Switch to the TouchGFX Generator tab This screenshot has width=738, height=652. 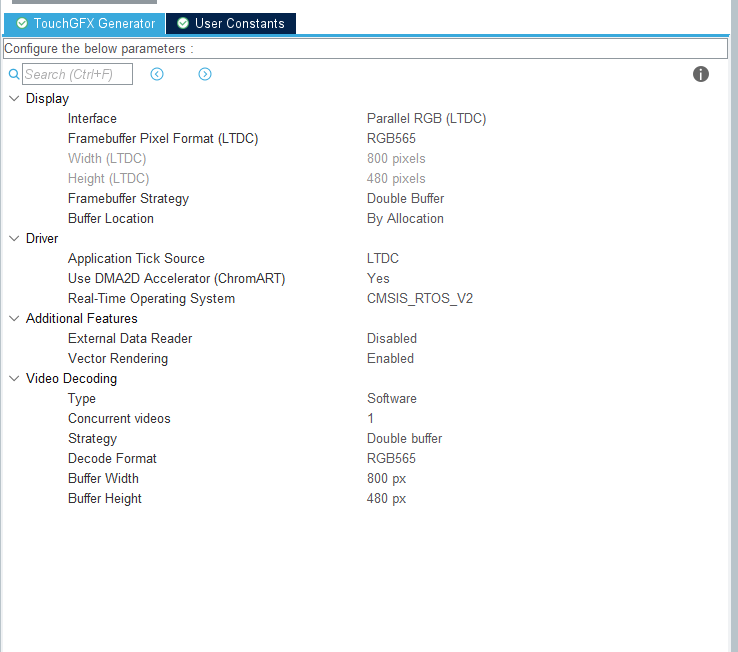pyautogui.click(x=85, y=24)
